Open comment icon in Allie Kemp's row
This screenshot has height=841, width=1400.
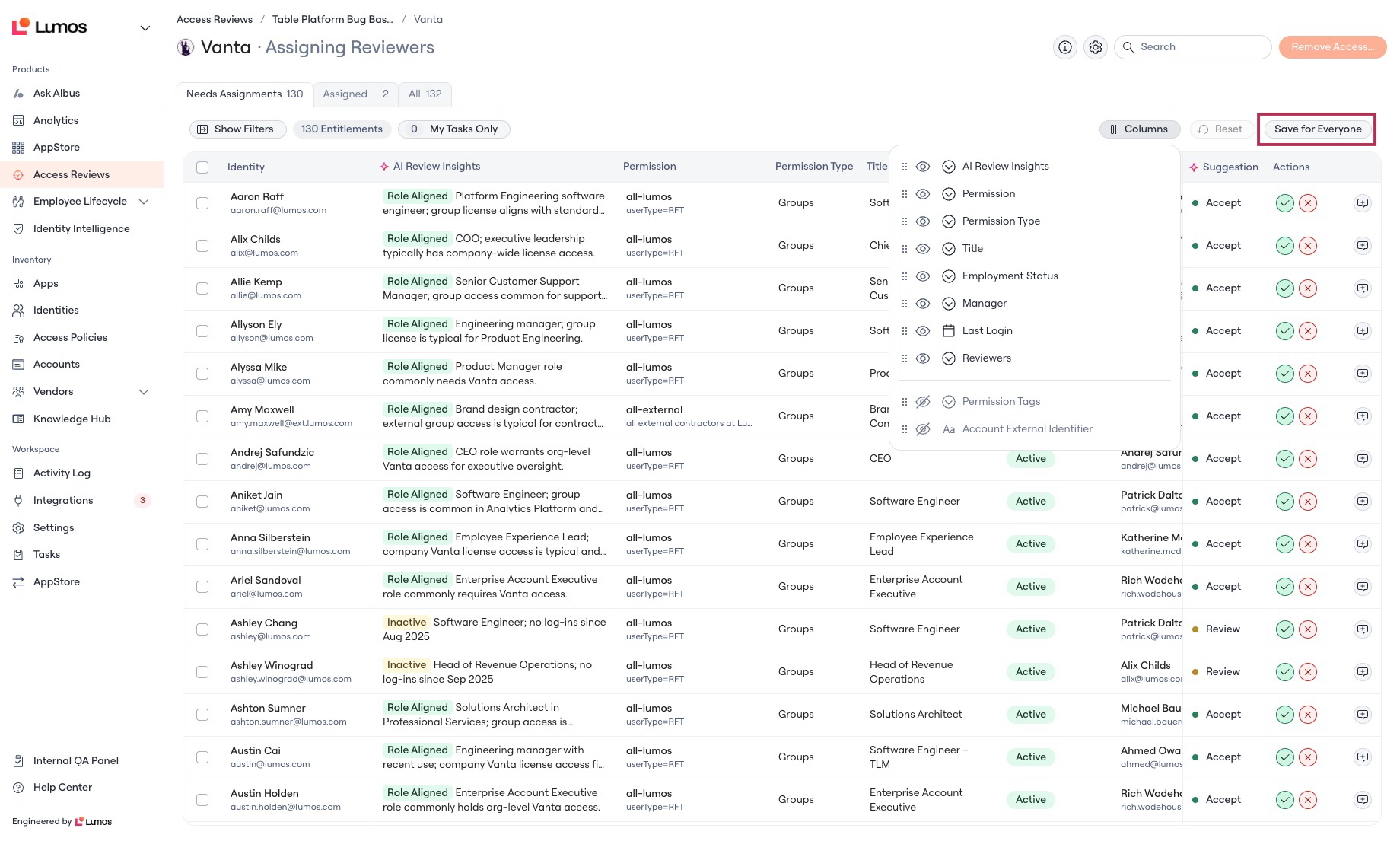(1363, 288)
